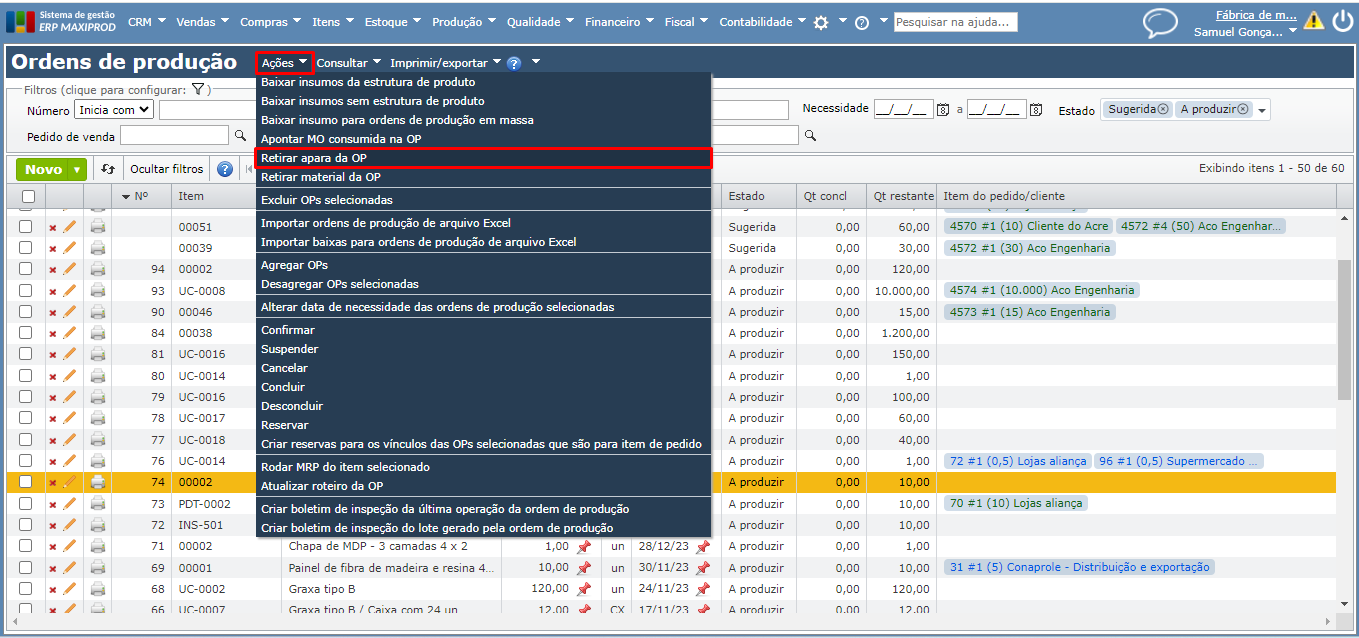Click edit pencil for order 93

click(x=70, y=291)
